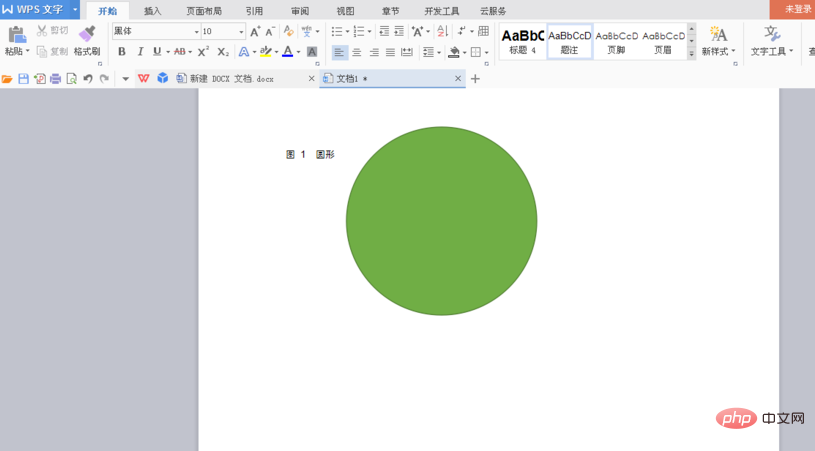
Task: Click the Print icon in quick access toolbar
Action: [x=55, y=78]
